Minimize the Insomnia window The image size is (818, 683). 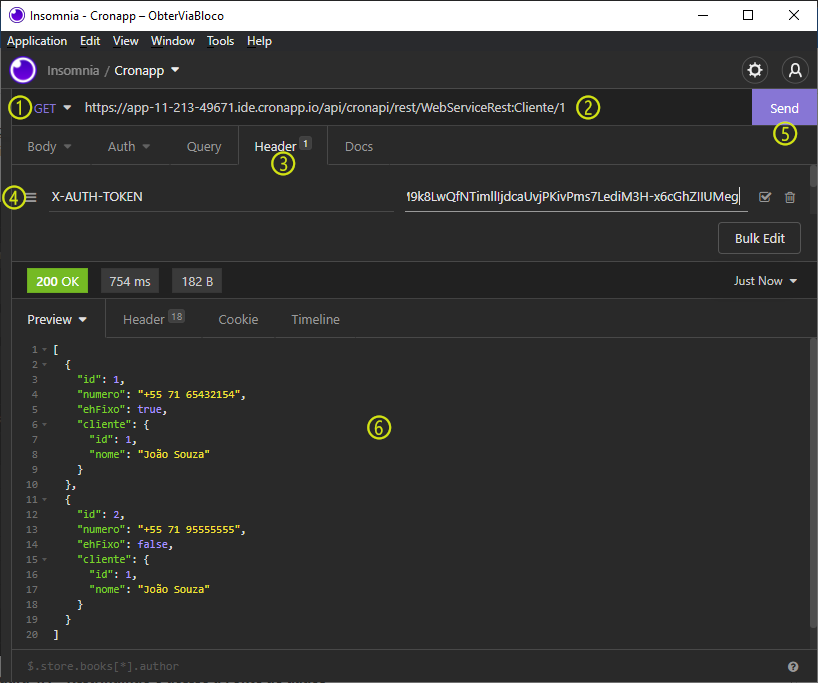tap(703, 16)
